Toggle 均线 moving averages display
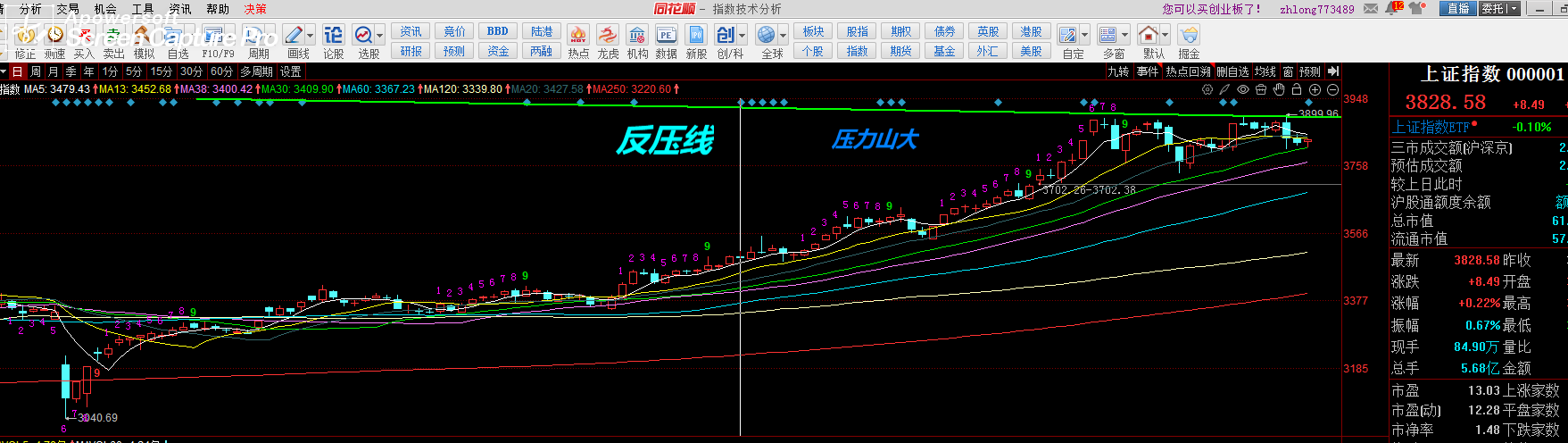Screen dimensions: 1568x443 [1265, 71]
